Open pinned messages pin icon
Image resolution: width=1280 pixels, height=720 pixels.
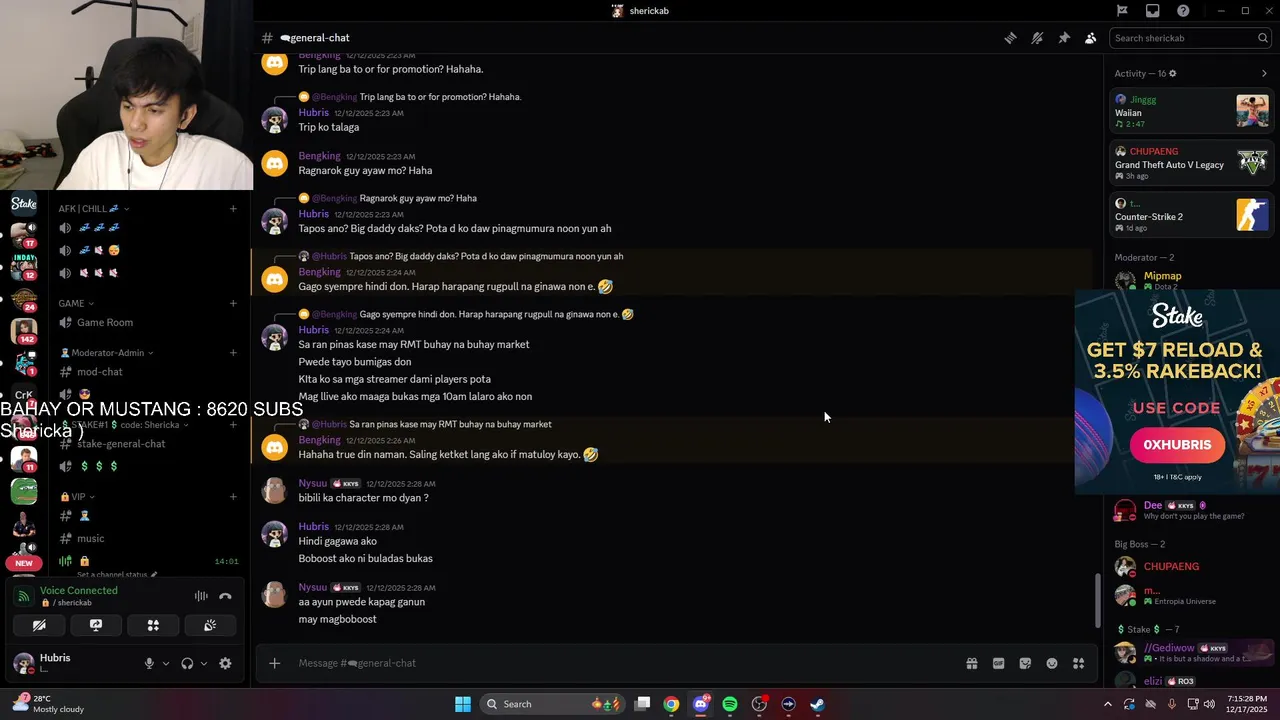coord(1064,38)
